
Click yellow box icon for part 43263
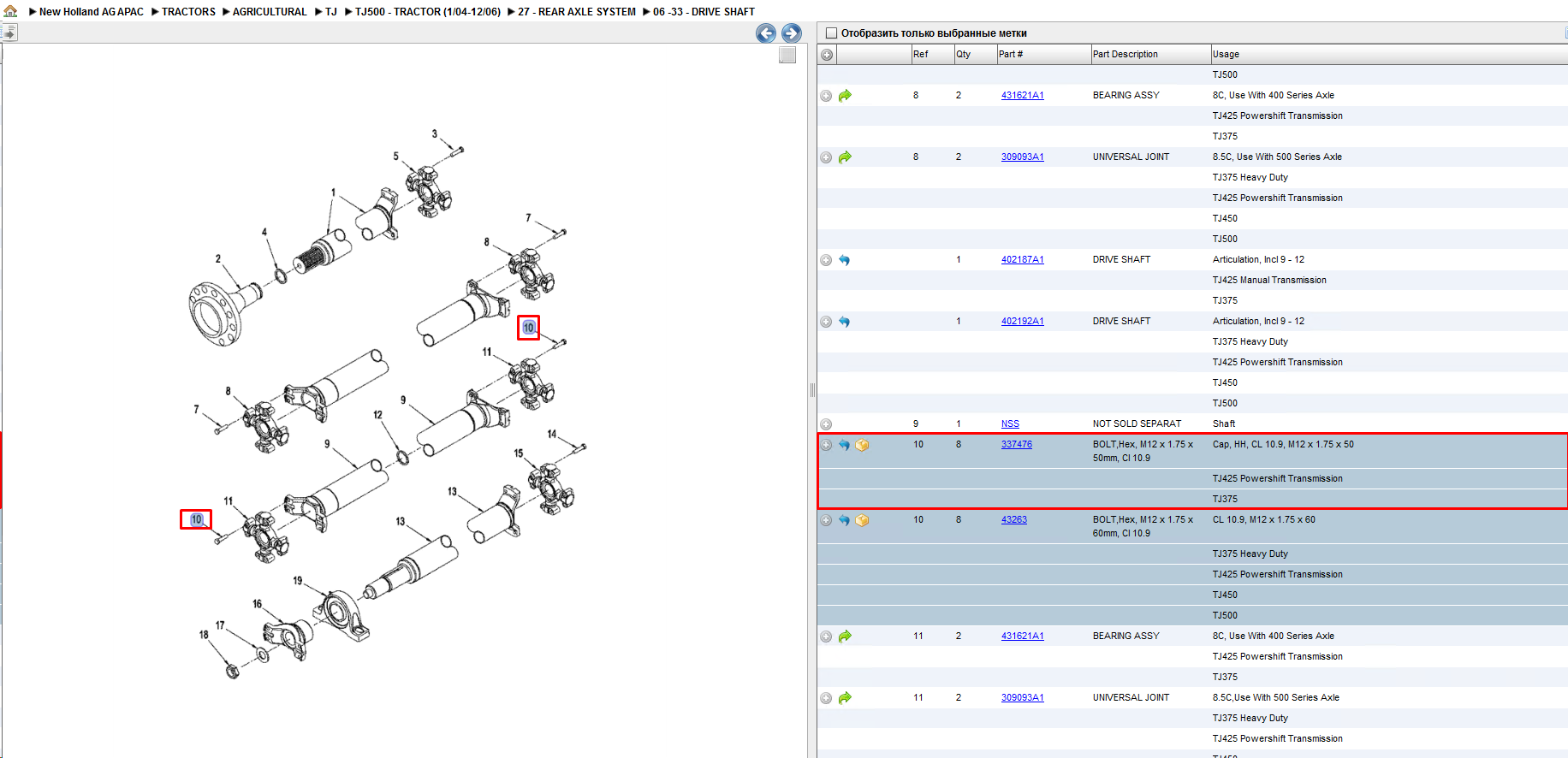point(862,520)
